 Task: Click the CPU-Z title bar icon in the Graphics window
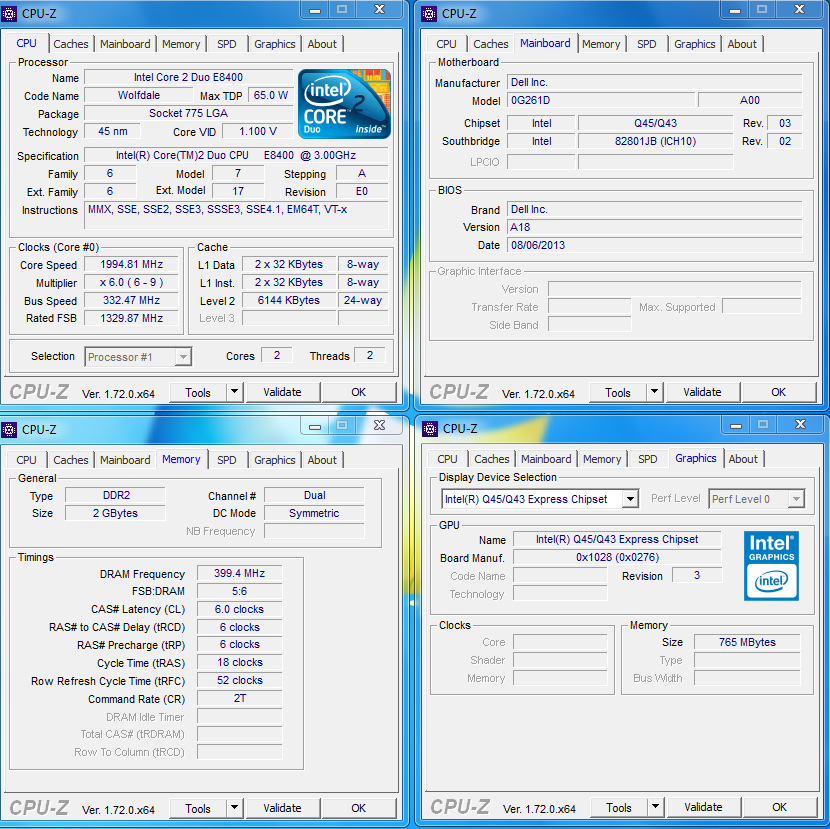(430, 428)
